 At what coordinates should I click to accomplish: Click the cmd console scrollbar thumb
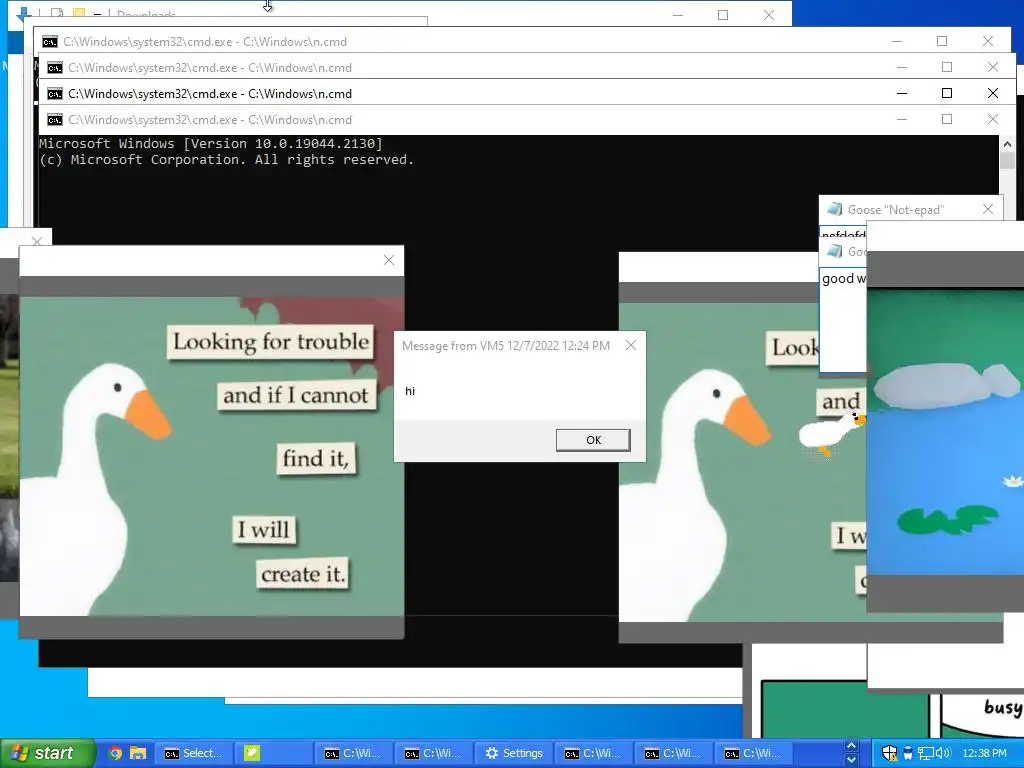(1007, 161)
